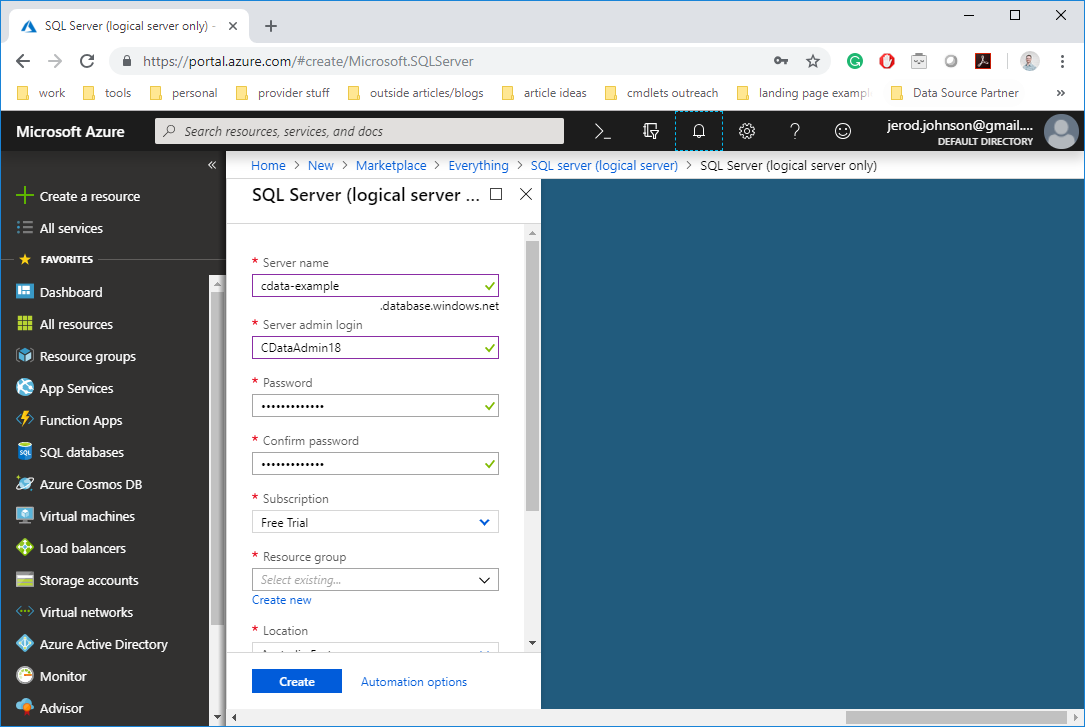Image resolution: width=1085 pixels, height=727 pixels.
Task: Click the Server name input field
Action: click(x=375, y=286)
